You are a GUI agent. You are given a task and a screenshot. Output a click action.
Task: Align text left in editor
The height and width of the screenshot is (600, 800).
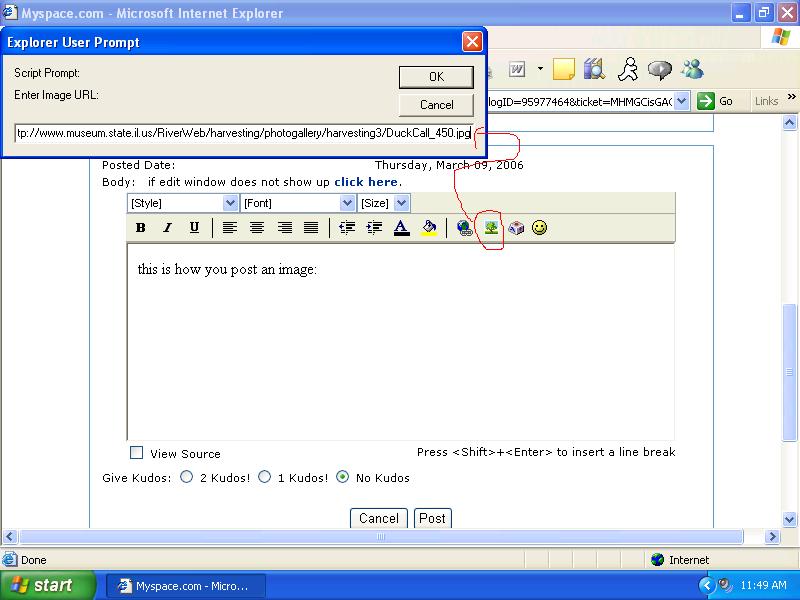pyautogui.click(x=230, y=228)
